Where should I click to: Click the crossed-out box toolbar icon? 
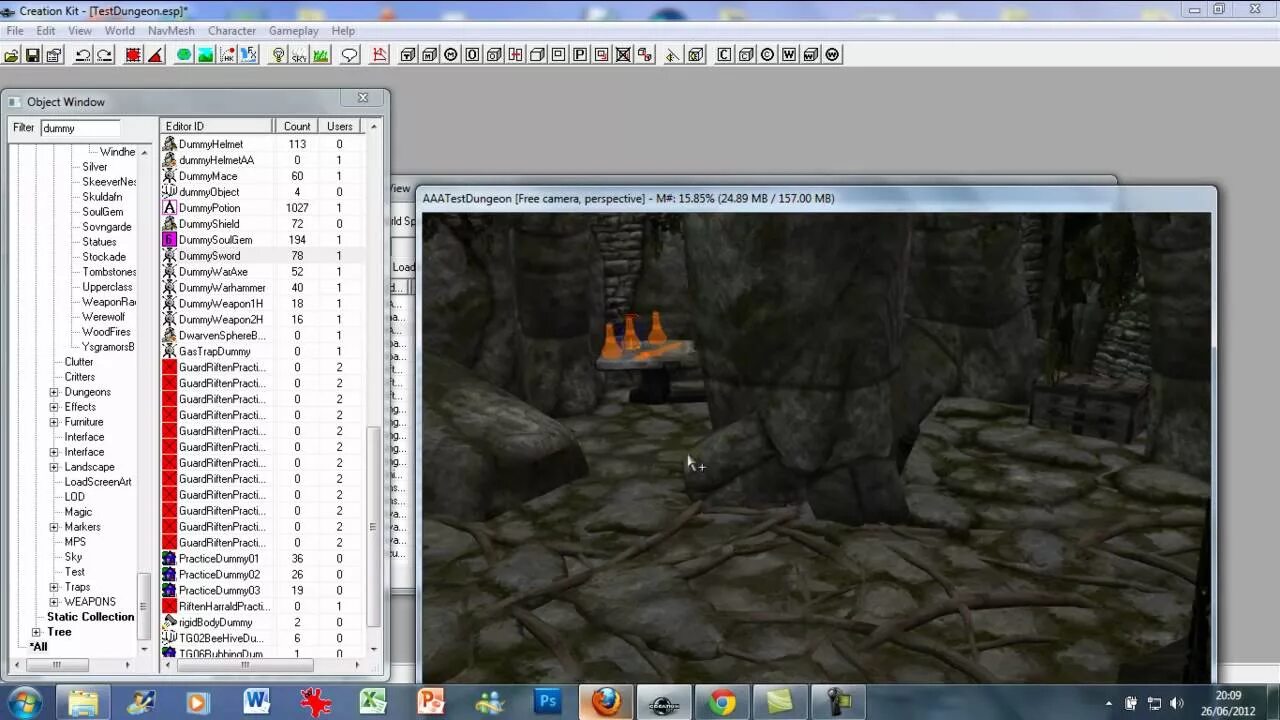[x=623, y=55]
